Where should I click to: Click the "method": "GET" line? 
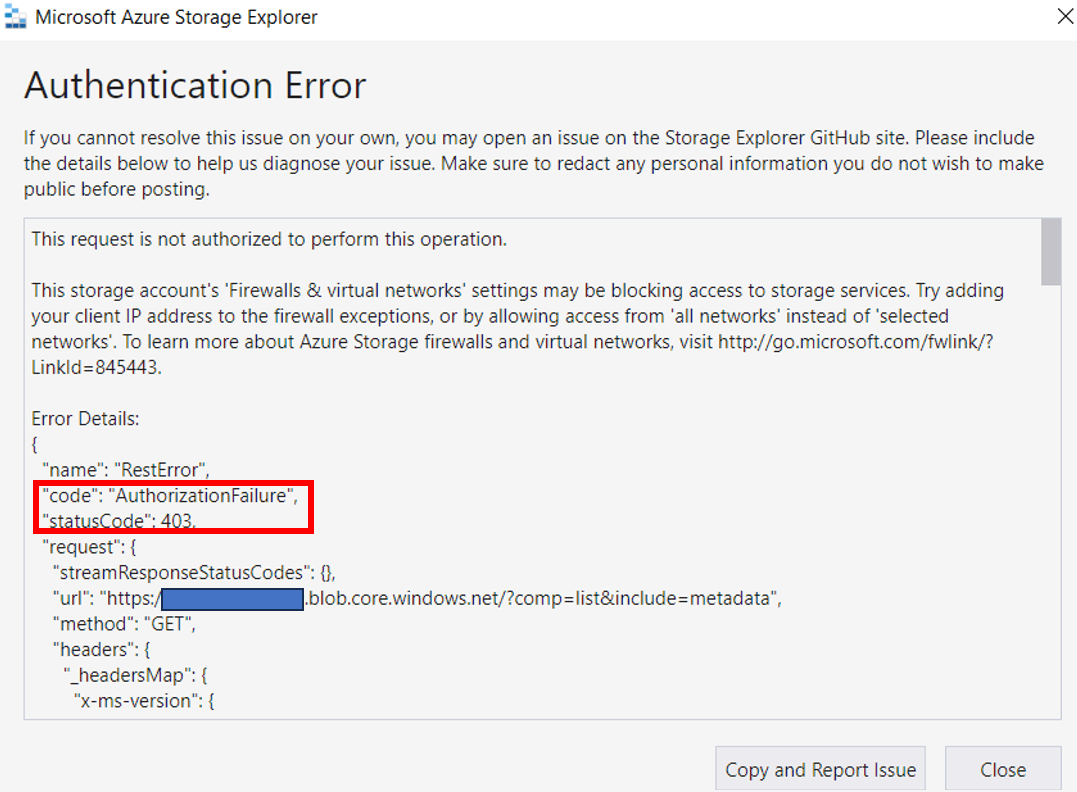tap(124, 624)
